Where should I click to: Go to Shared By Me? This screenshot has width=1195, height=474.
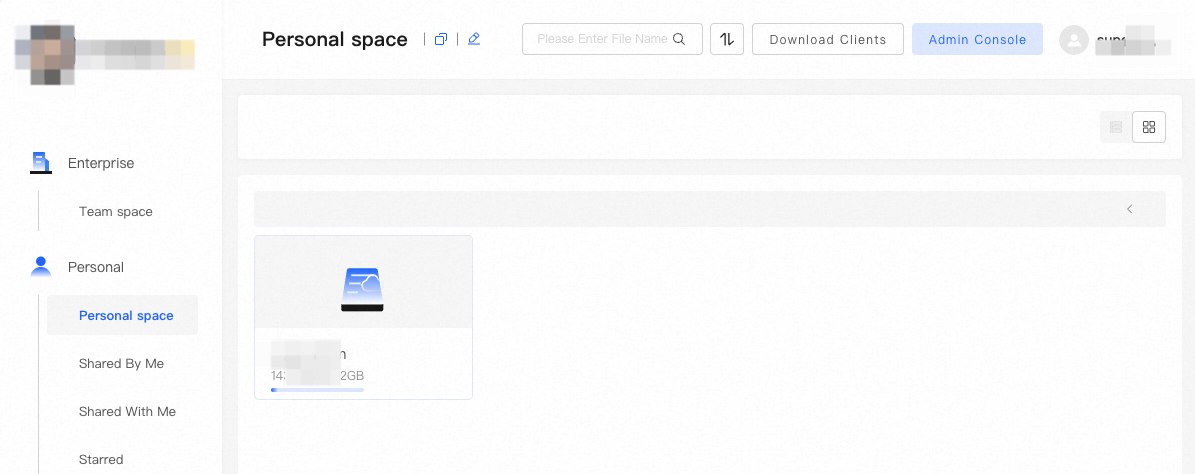(121, 364)
